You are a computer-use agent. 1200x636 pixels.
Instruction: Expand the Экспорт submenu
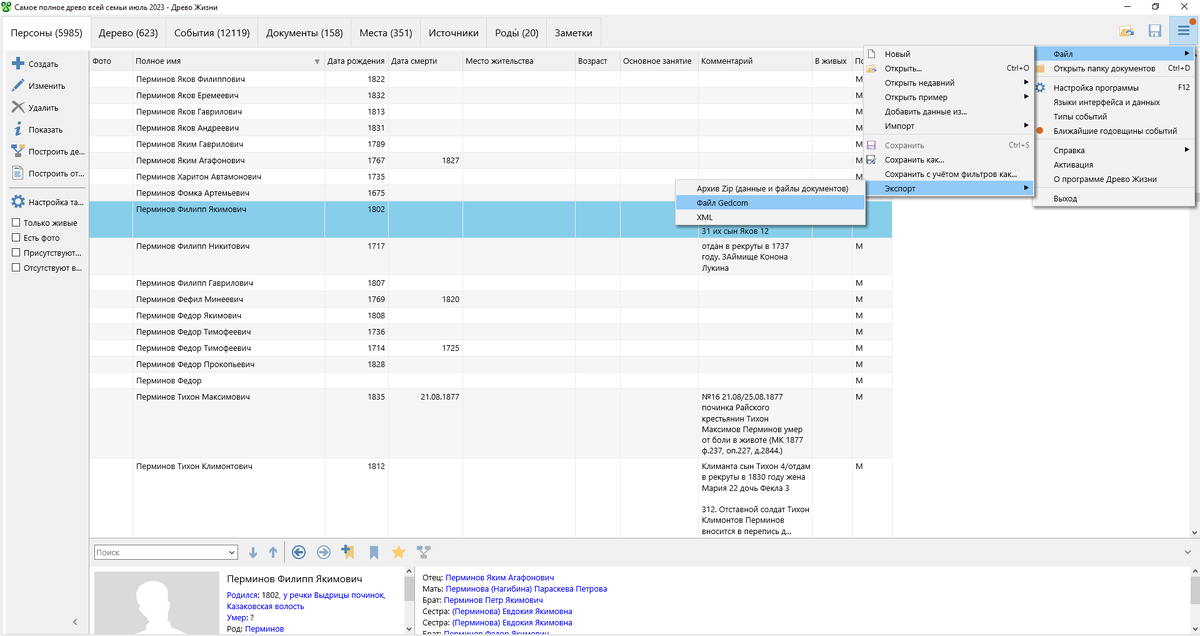click(1026, 189)
